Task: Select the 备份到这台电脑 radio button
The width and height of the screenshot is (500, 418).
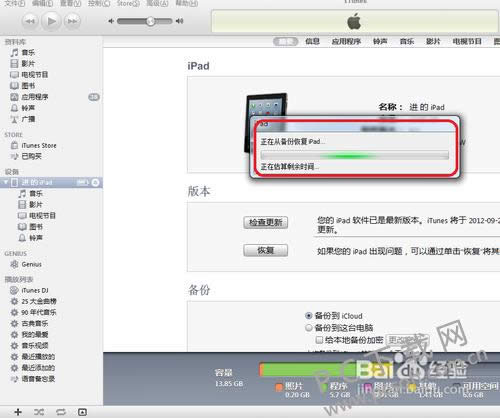Action: click(309, 328)
